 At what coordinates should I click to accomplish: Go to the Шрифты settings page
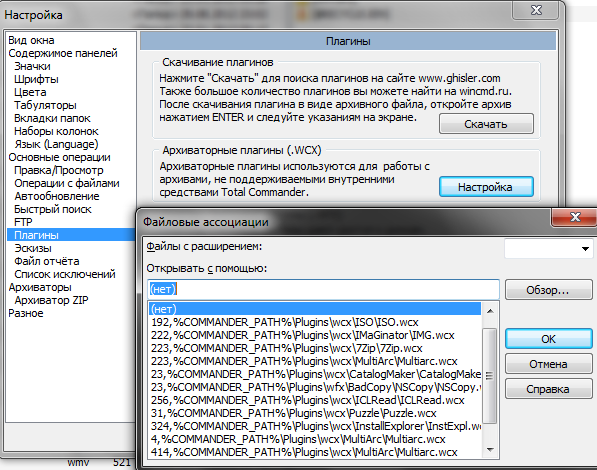[36, 79]
